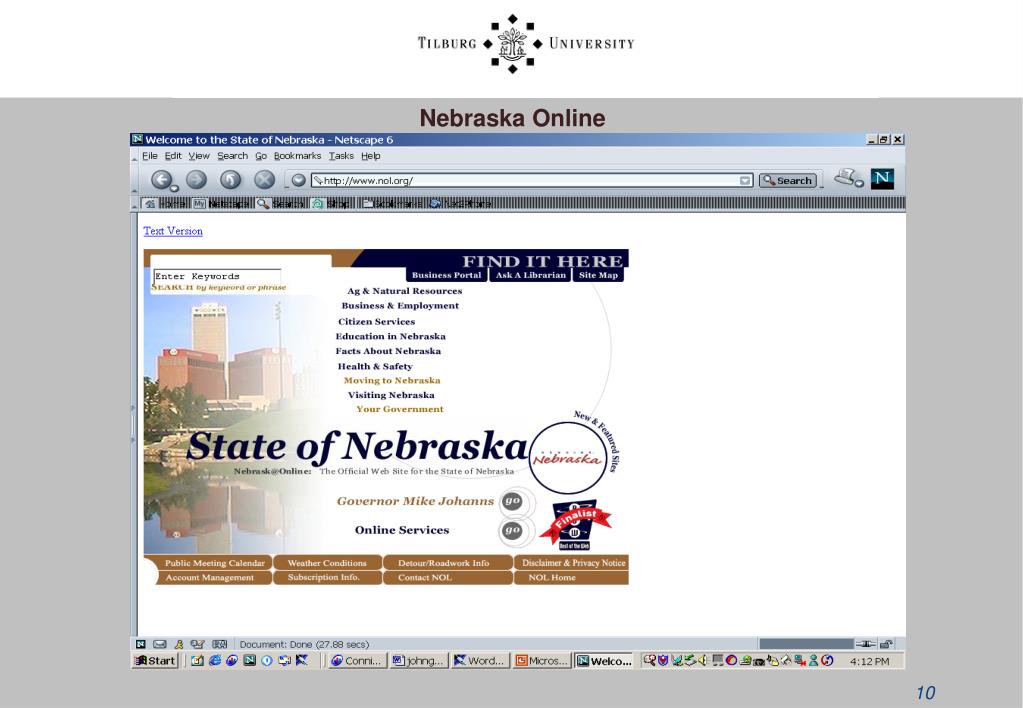1023x708 pixels.
Task: Click the Shop personal toolbar item
Action: (x=331, y=204)
